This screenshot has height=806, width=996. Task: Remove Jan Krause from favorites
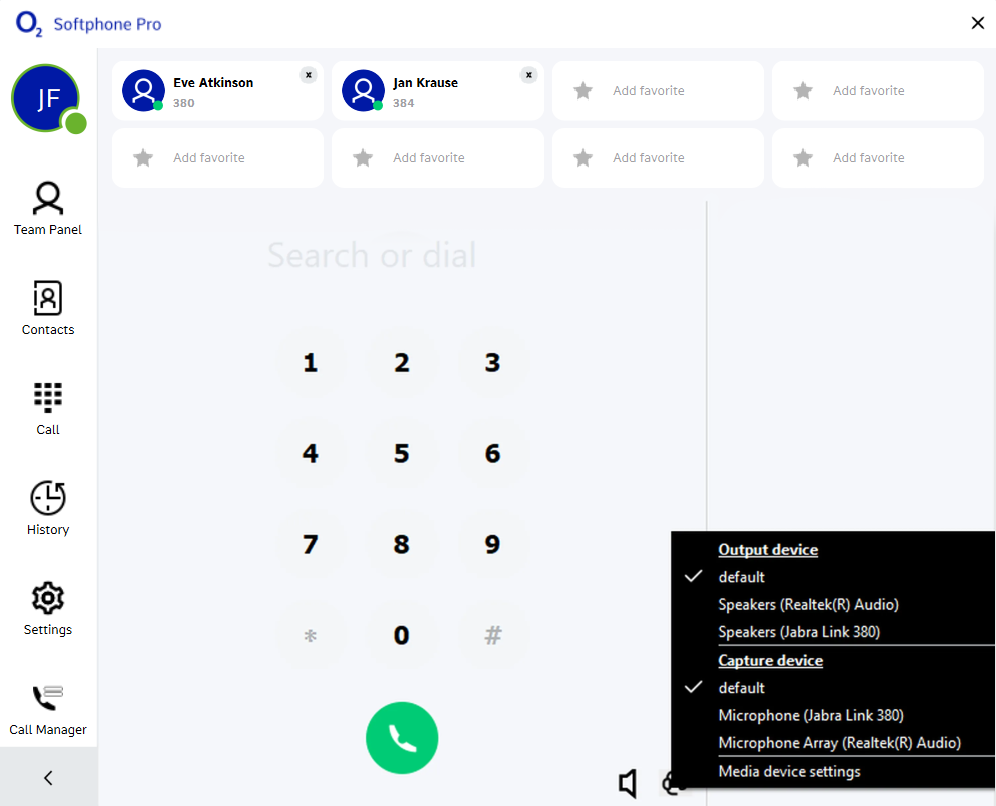(x=528, y=75)
